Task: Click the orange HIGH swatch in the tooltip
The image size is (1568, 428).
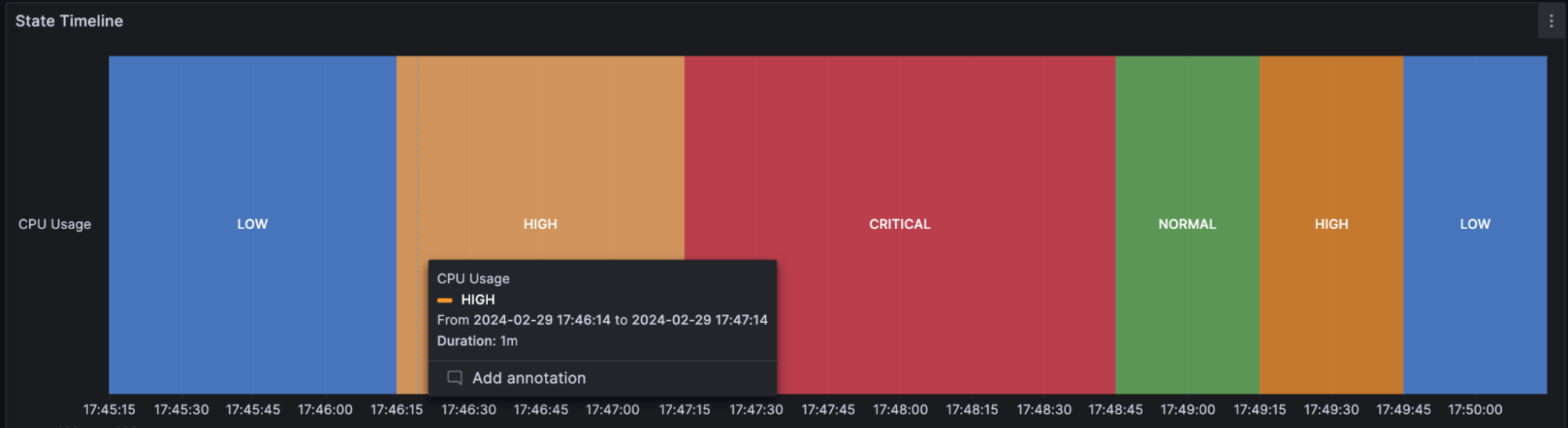Action: [445, 300]
